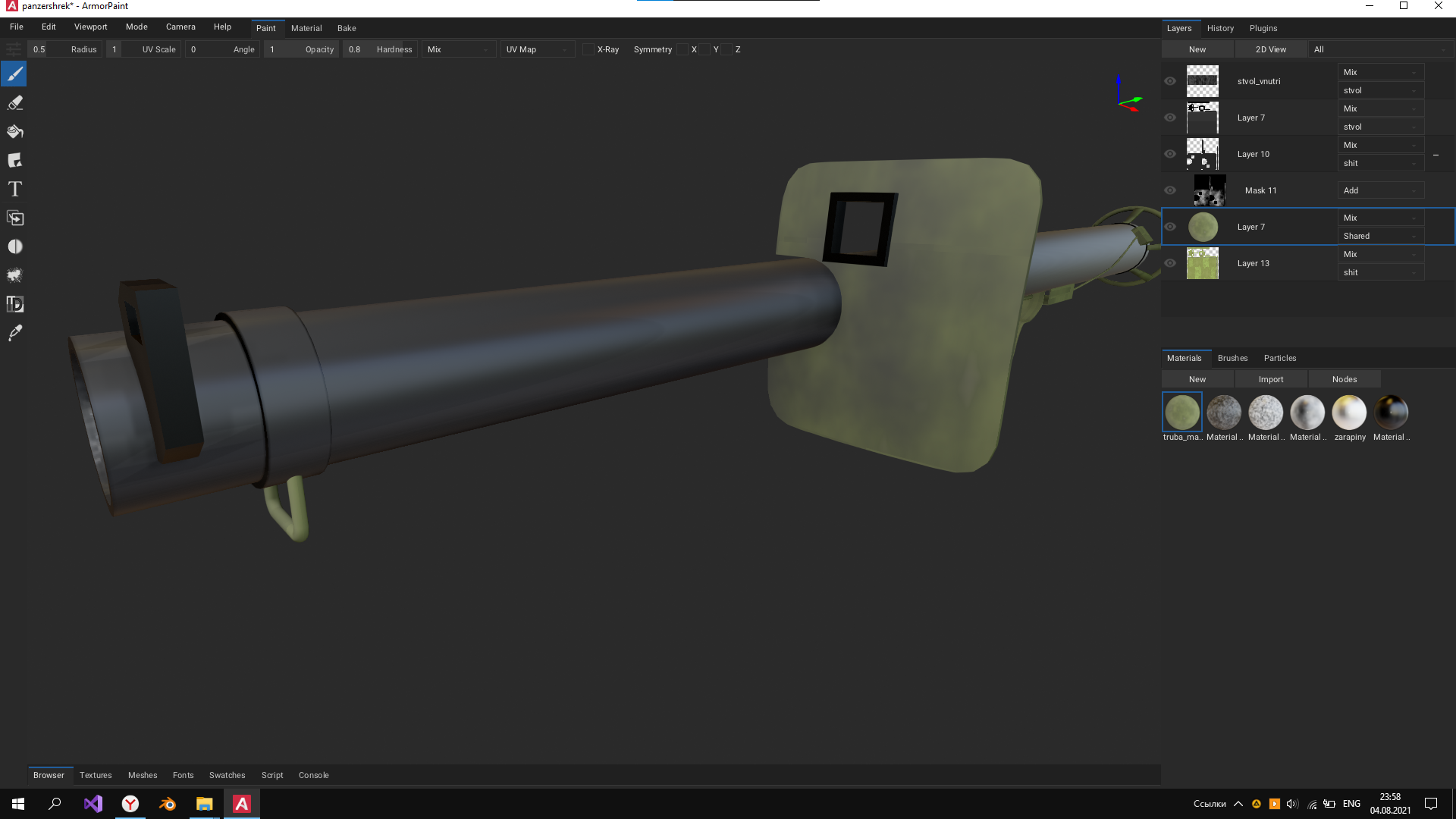Viewport: 1456px width, 819px height.
Task: Hide the stvol_vnutri layer
Action: [1170, 81]
